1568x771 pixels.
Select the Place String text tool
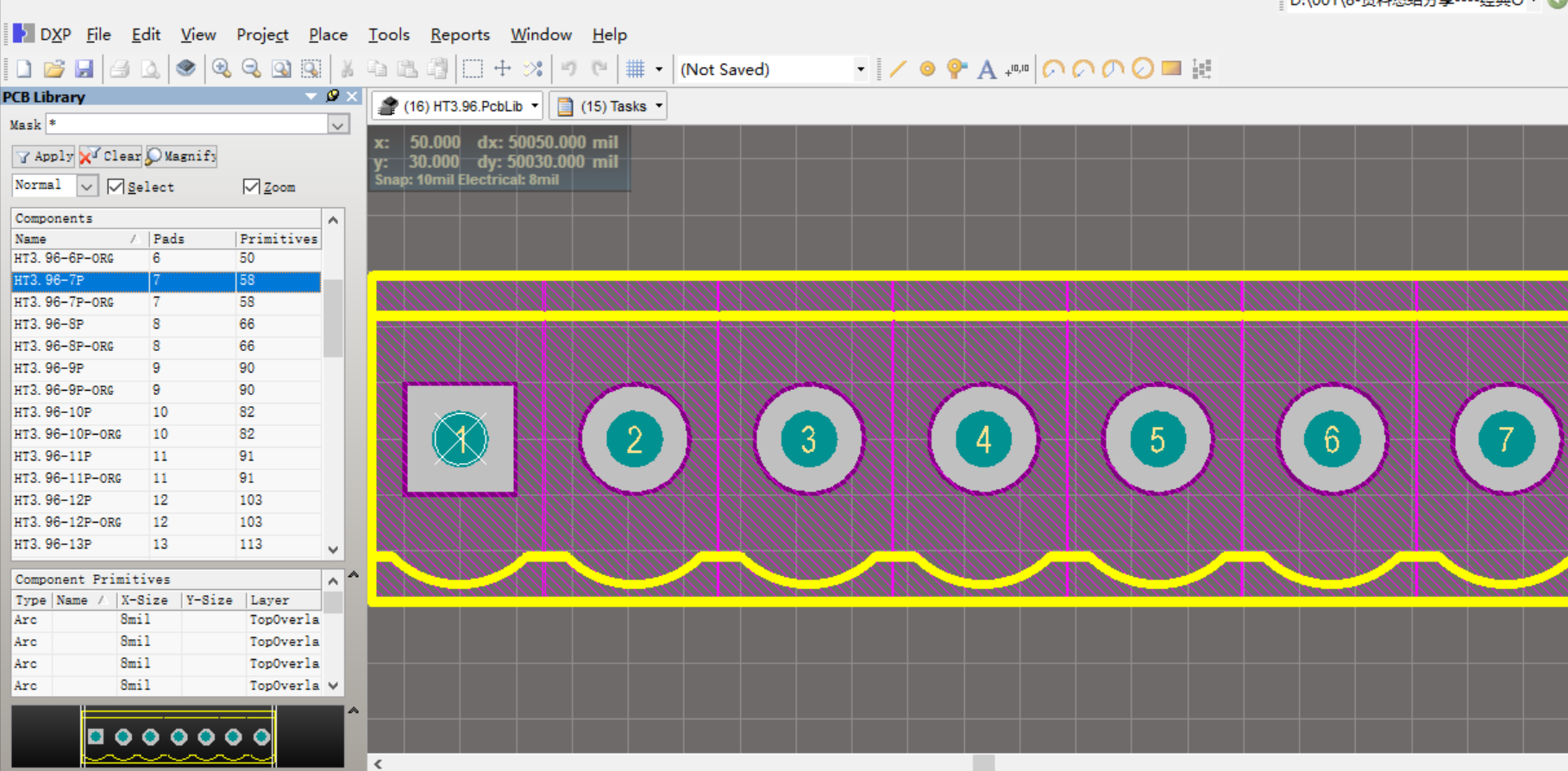click(x=987, y=69)
